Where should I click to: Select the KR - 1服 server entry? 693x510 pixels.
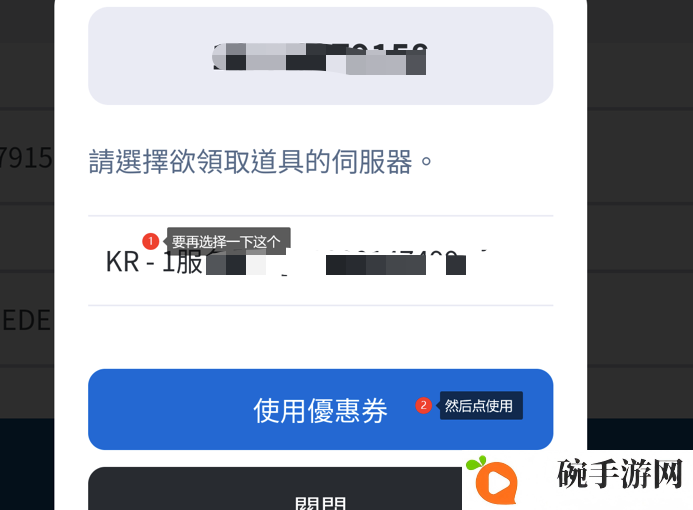click(320, 261)
